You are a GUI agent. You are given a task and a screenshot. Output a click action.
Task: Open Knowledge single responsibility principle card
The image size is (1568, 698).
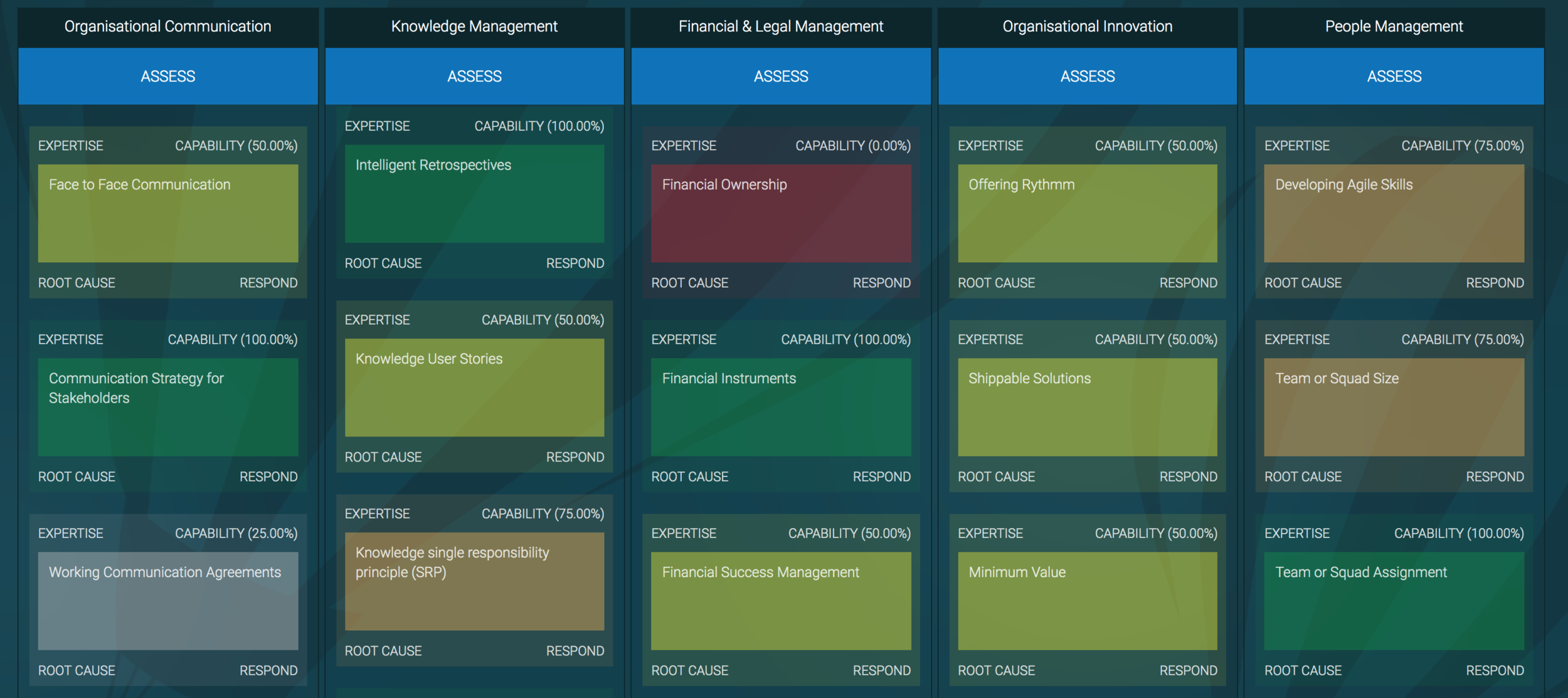[x=475, y=581]
